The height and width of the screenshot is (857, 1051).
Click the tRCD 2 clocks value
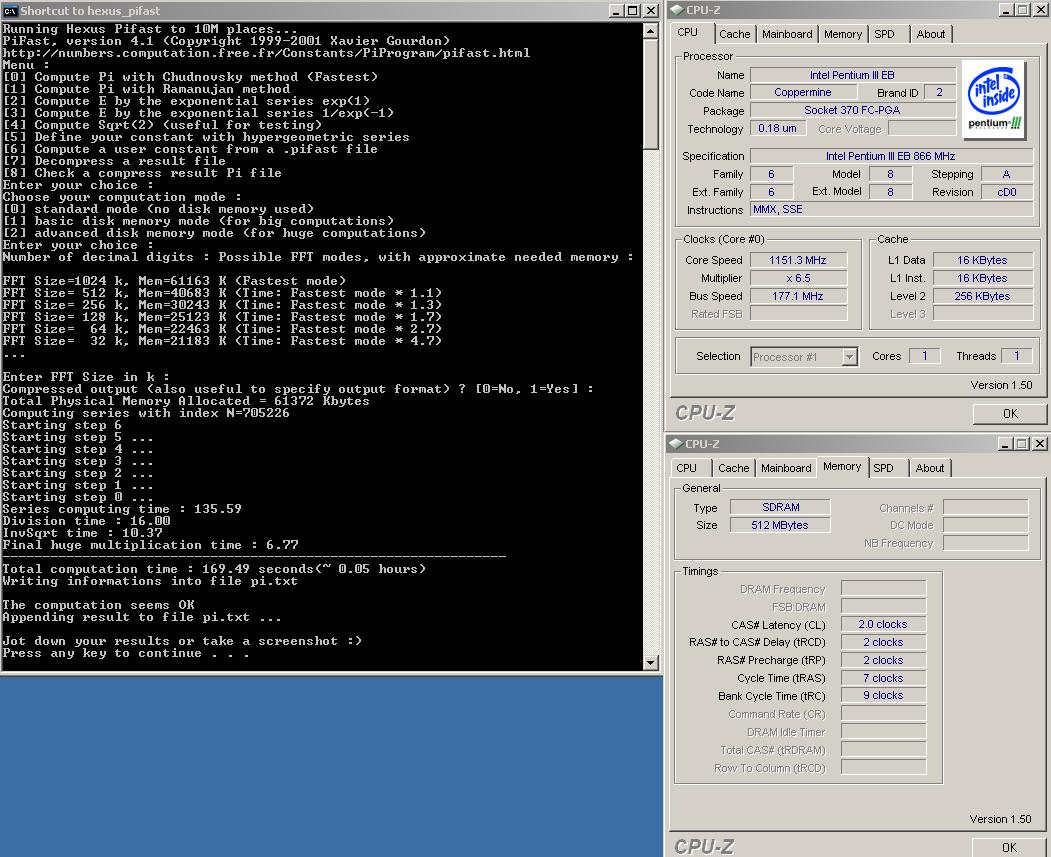coord(883,642)
